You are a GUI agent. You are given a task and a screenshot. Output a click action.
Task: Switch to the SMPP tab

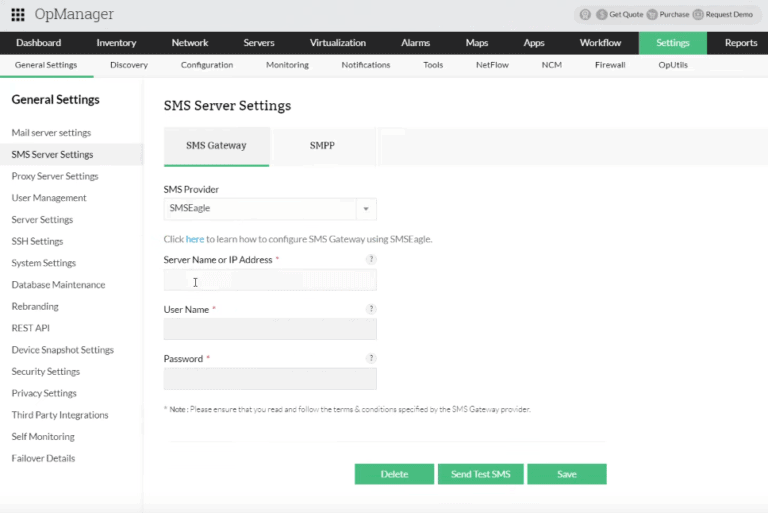[x=322, y=146]
